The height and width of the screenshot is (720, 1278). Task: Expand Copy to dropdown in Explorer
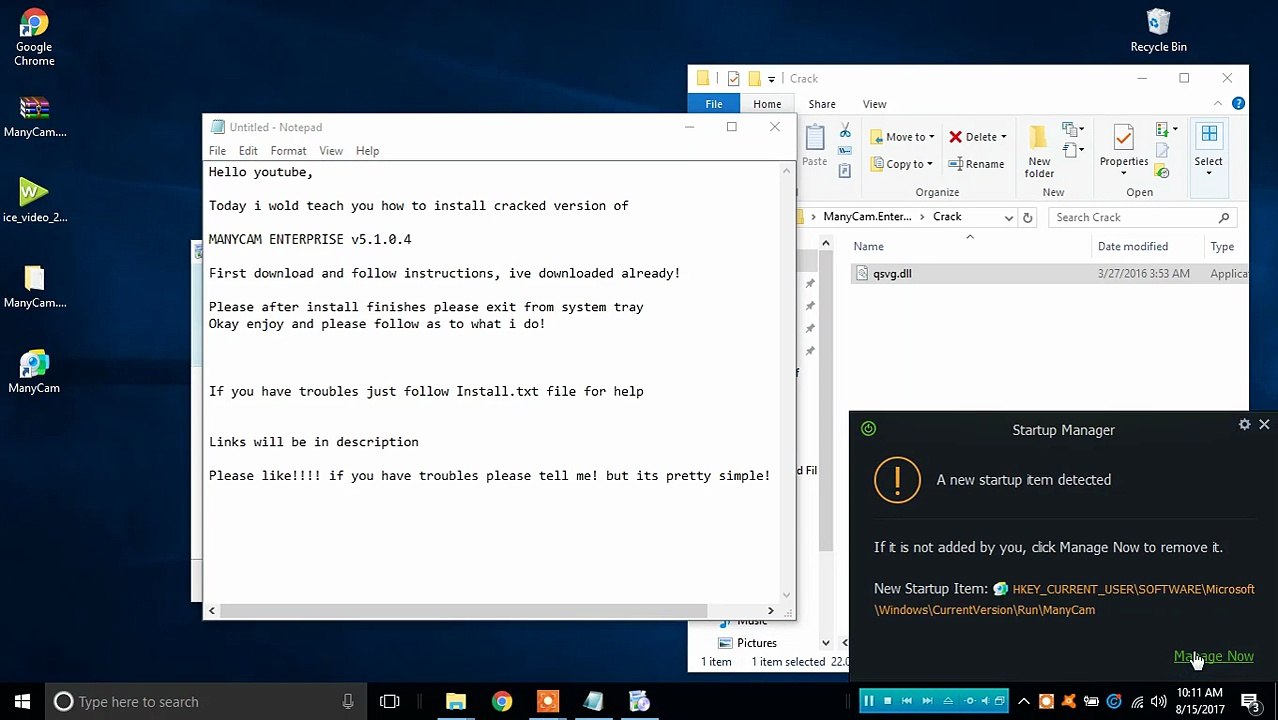tap(929, 164)
